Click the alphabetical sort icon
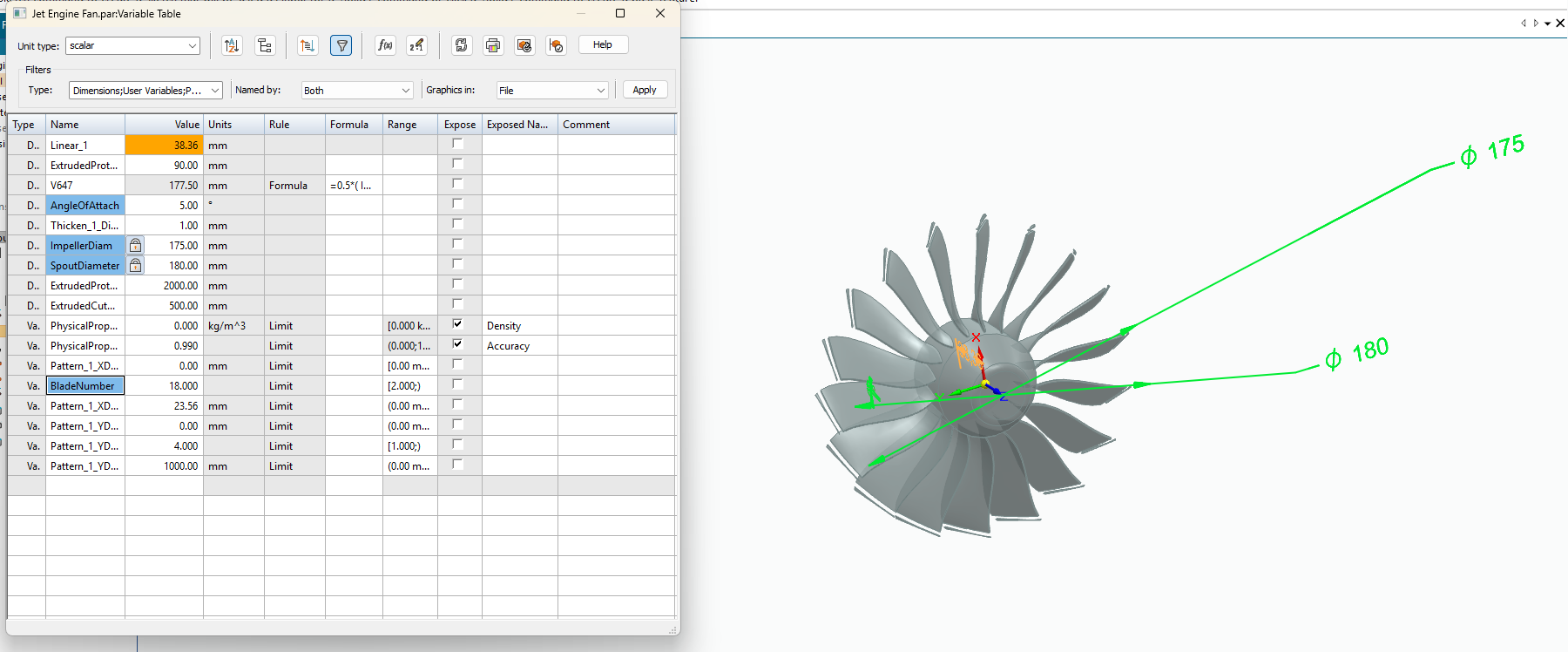The height and width of the screenshot is (652, 1568). pos(232,45)
